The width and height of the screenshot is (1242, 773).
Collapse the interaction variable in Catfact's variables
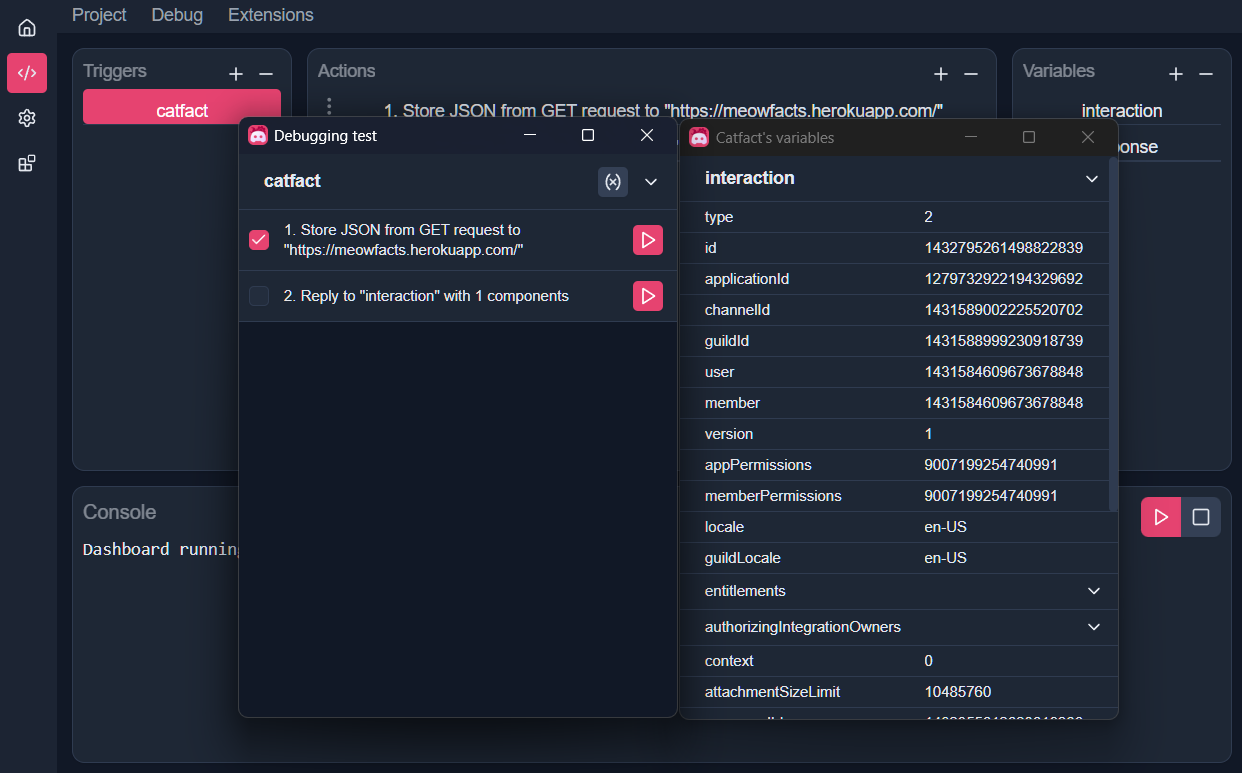click(1092, 178)
